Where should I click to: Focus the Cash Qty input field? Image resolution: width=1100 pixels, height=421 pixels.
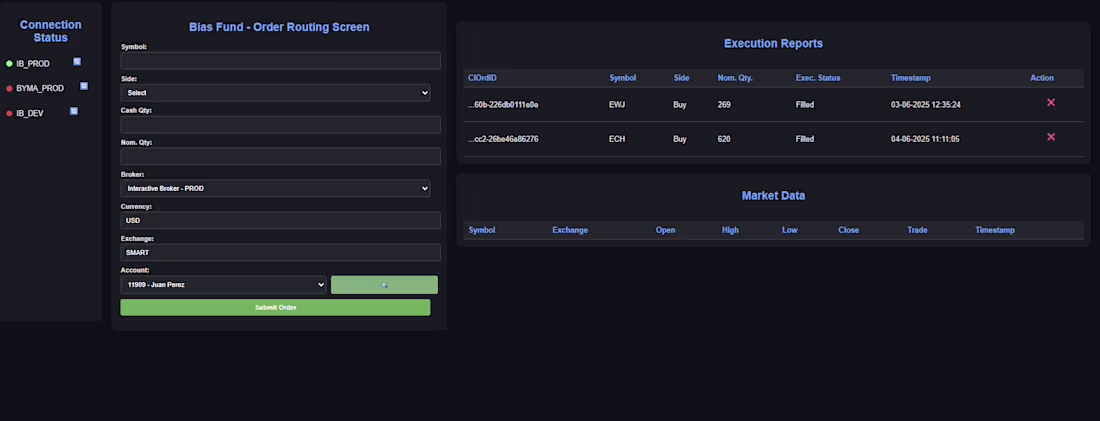point(281,125)
